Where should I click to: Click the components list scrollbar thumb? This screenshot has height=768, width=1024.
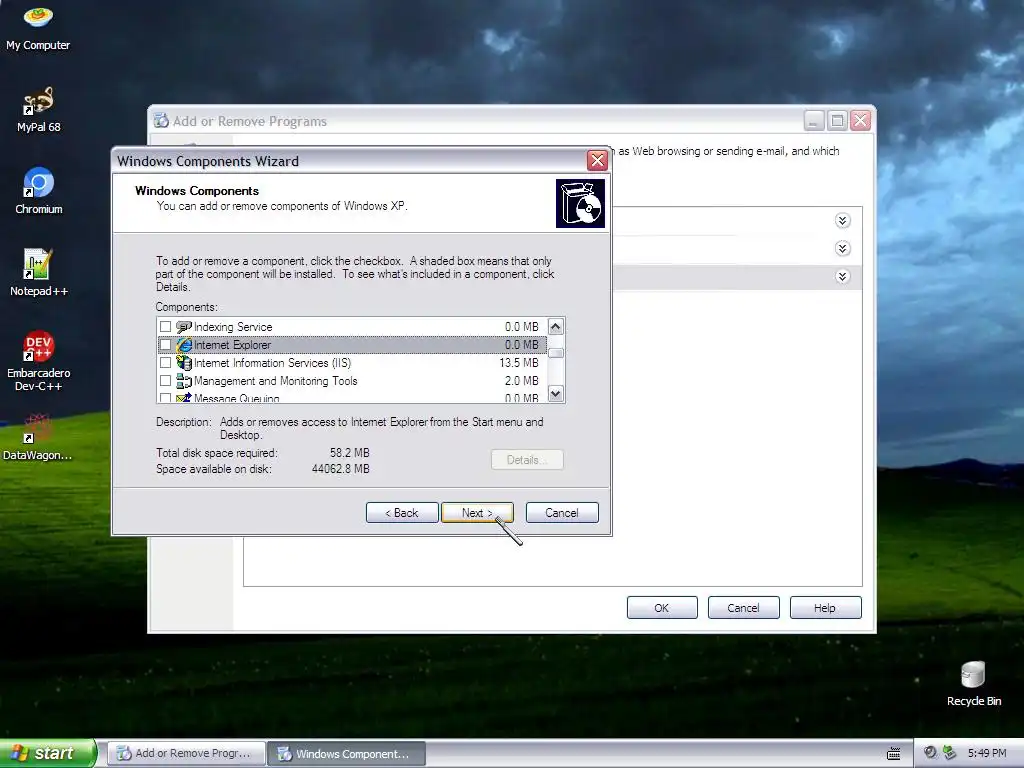(556, 353)
